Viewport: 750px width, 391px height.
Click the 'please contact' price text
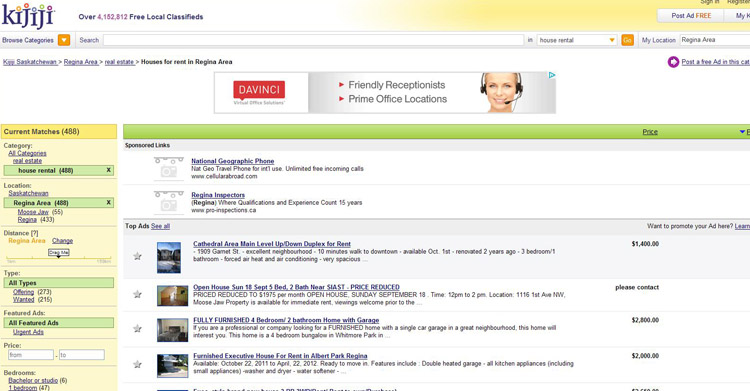[x=637, y=287]
